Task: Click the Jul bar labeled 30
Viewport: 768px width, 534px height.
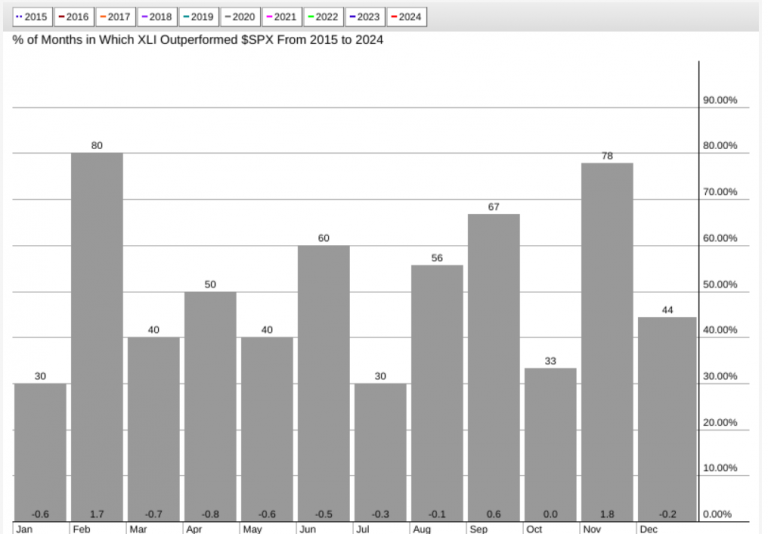Action: tap(381, 452)
